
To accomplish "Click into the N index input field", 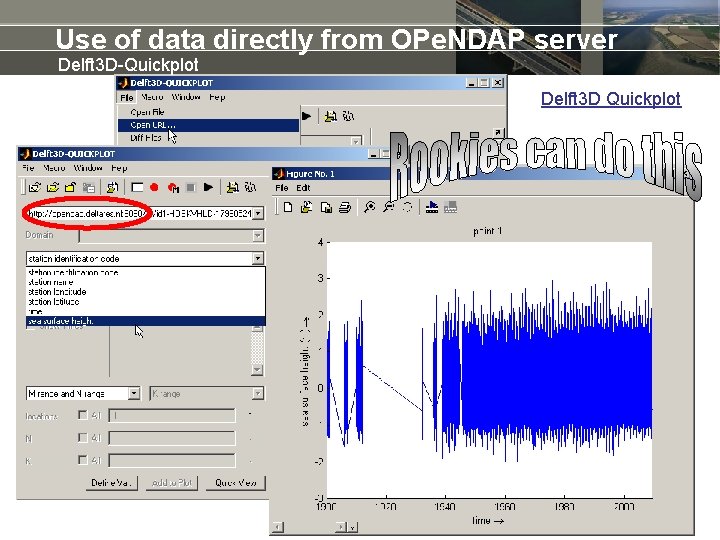I will [x=172, y=438].
